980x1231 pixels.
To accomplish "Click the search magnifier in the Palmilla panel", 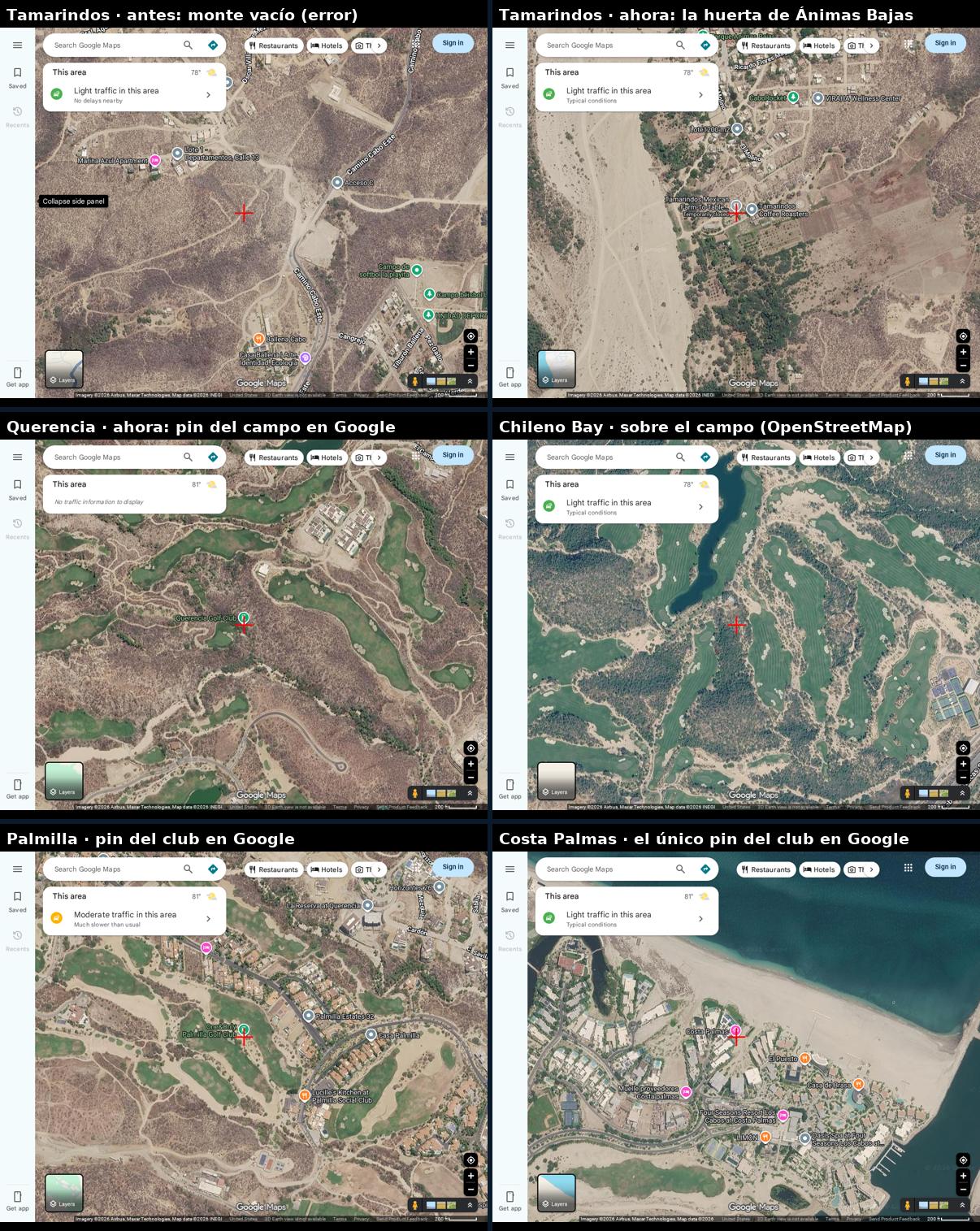I will 188,869.
